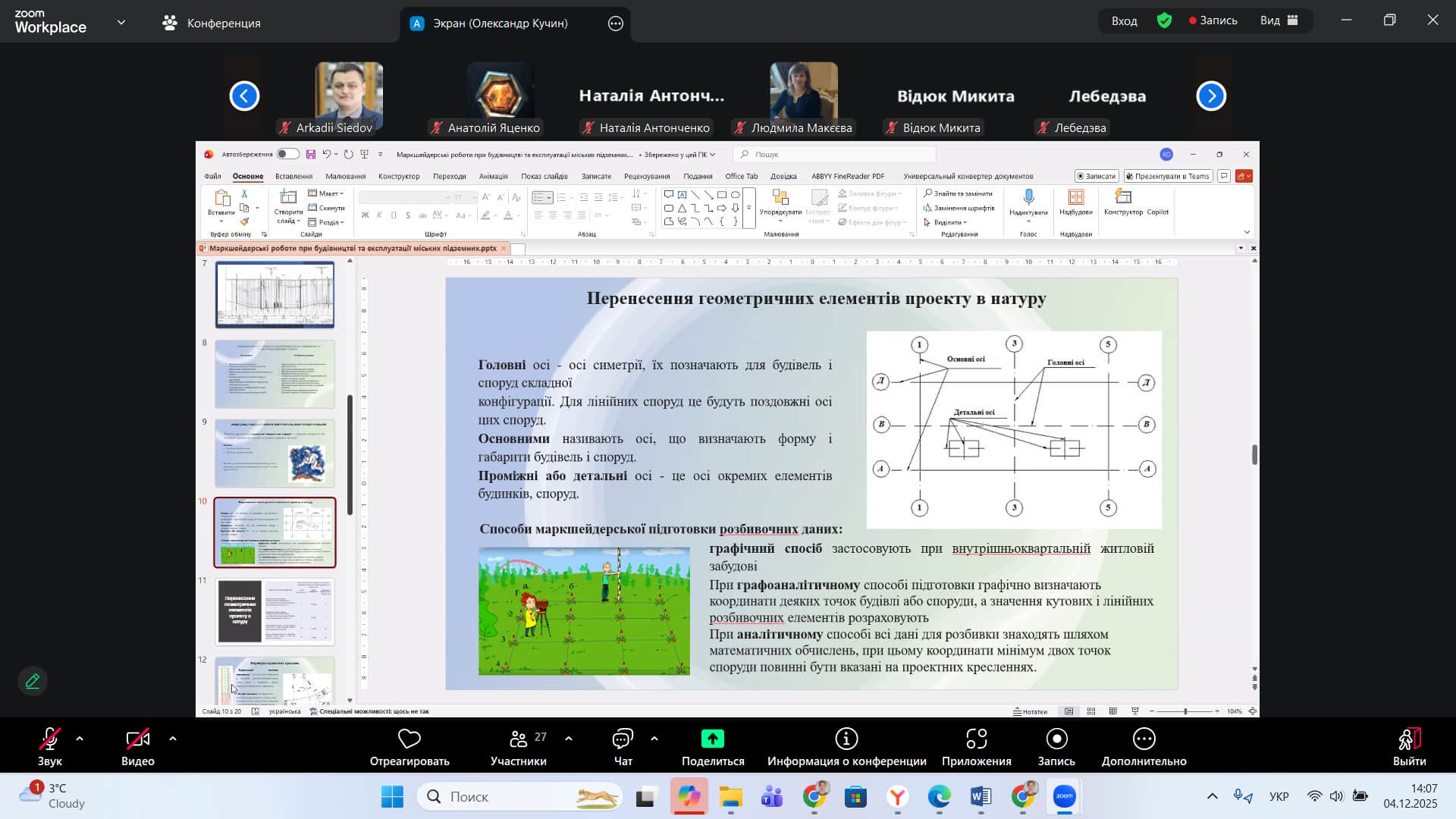Switch to the Конференция tab

(x=212, y=23)
